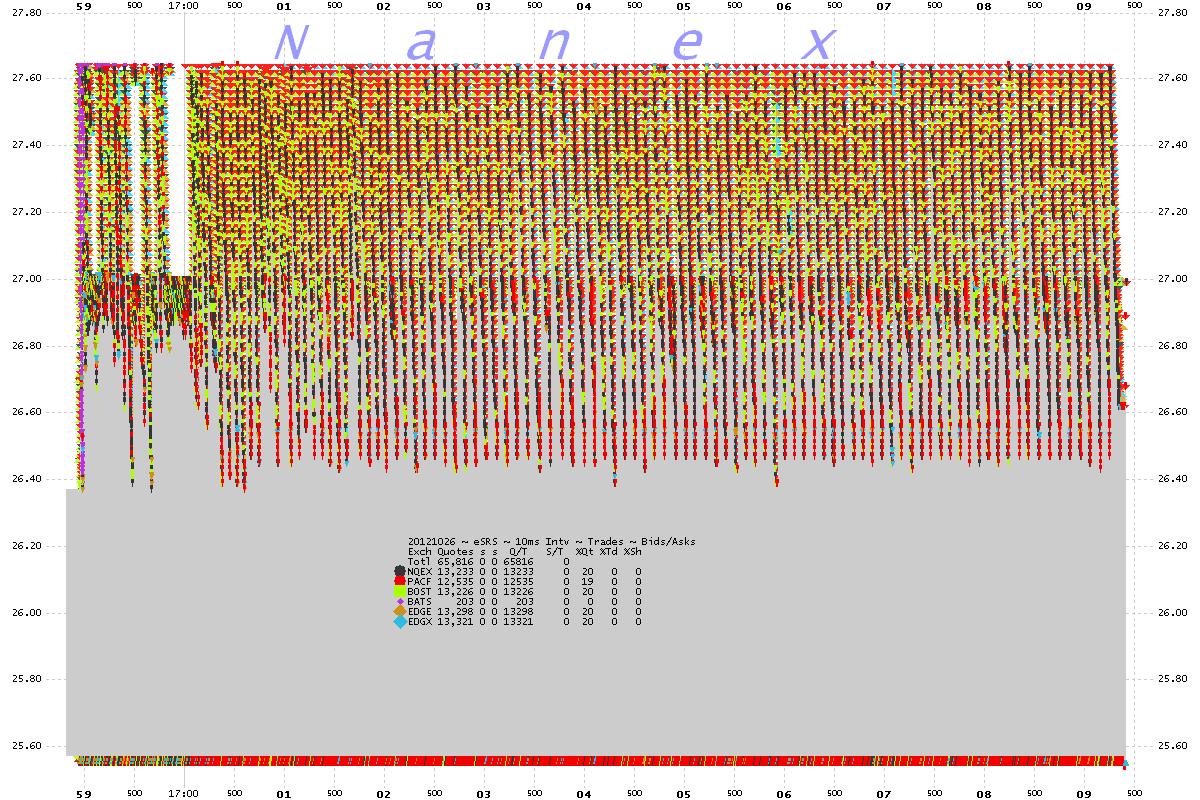Viewport: 1200px width, 800px height.
Task: Click the red PACF legend marker
Action: [400, 581]
